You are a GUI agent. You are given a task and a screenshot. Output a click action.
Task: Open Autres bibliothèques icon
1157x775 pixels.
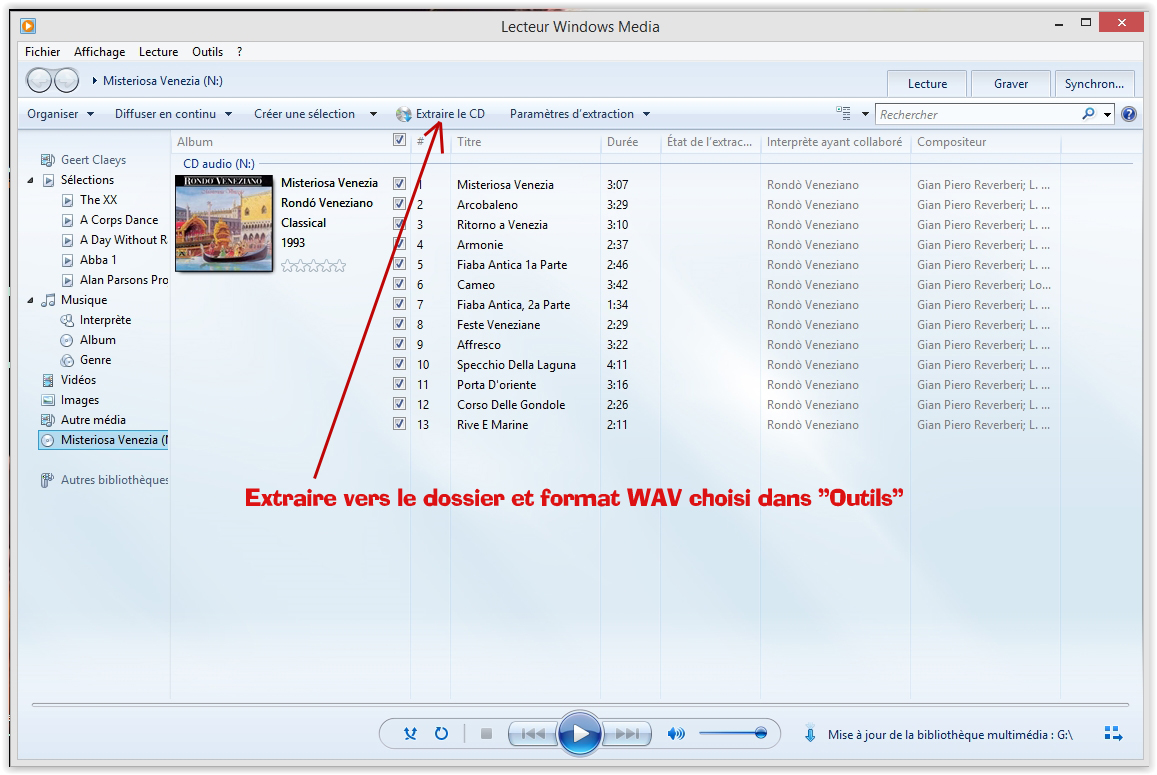click(x=47, y=480)
